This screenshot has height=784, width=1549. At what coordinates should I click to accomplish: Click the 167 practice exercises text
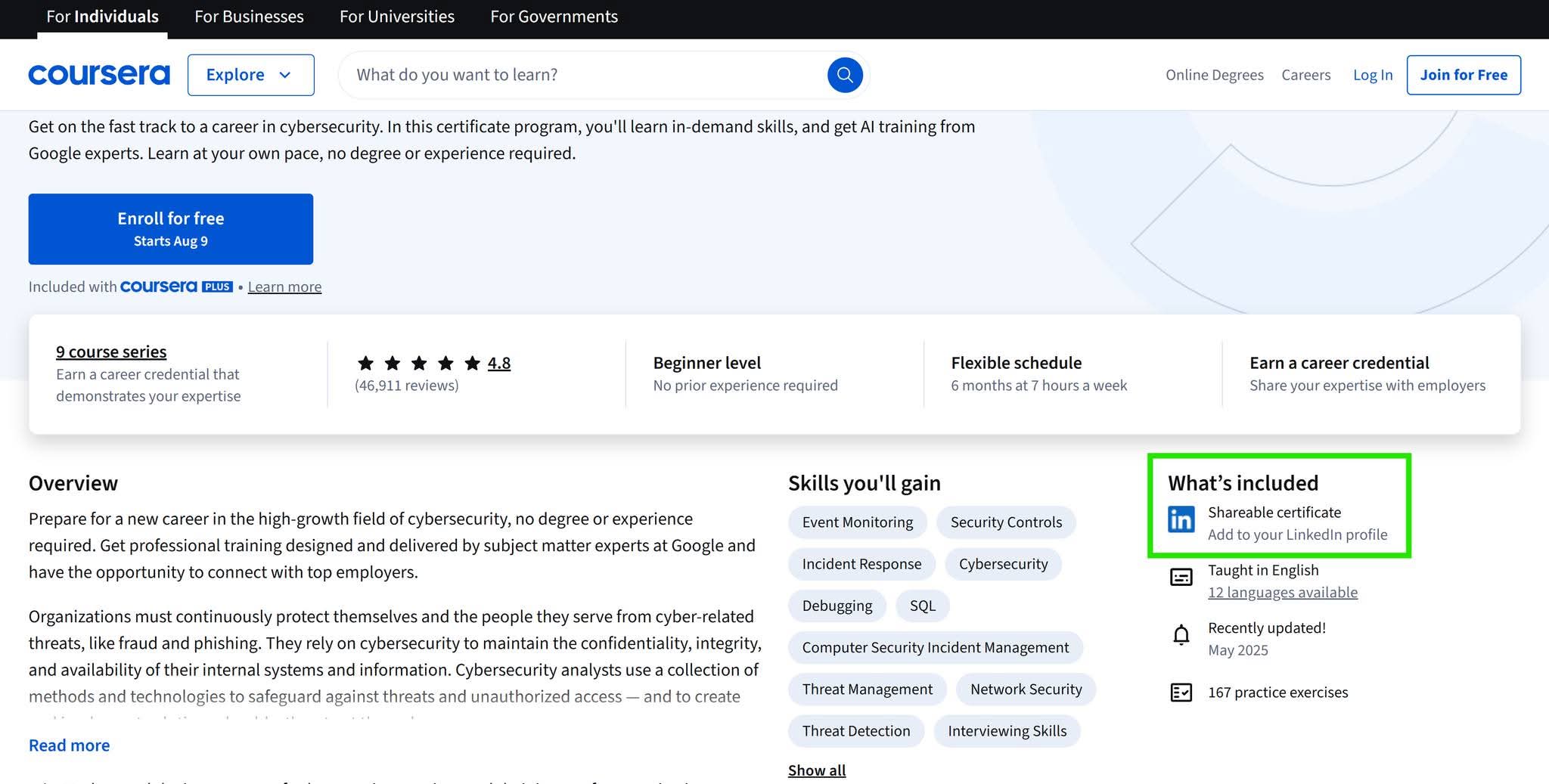pos(1278,693)
